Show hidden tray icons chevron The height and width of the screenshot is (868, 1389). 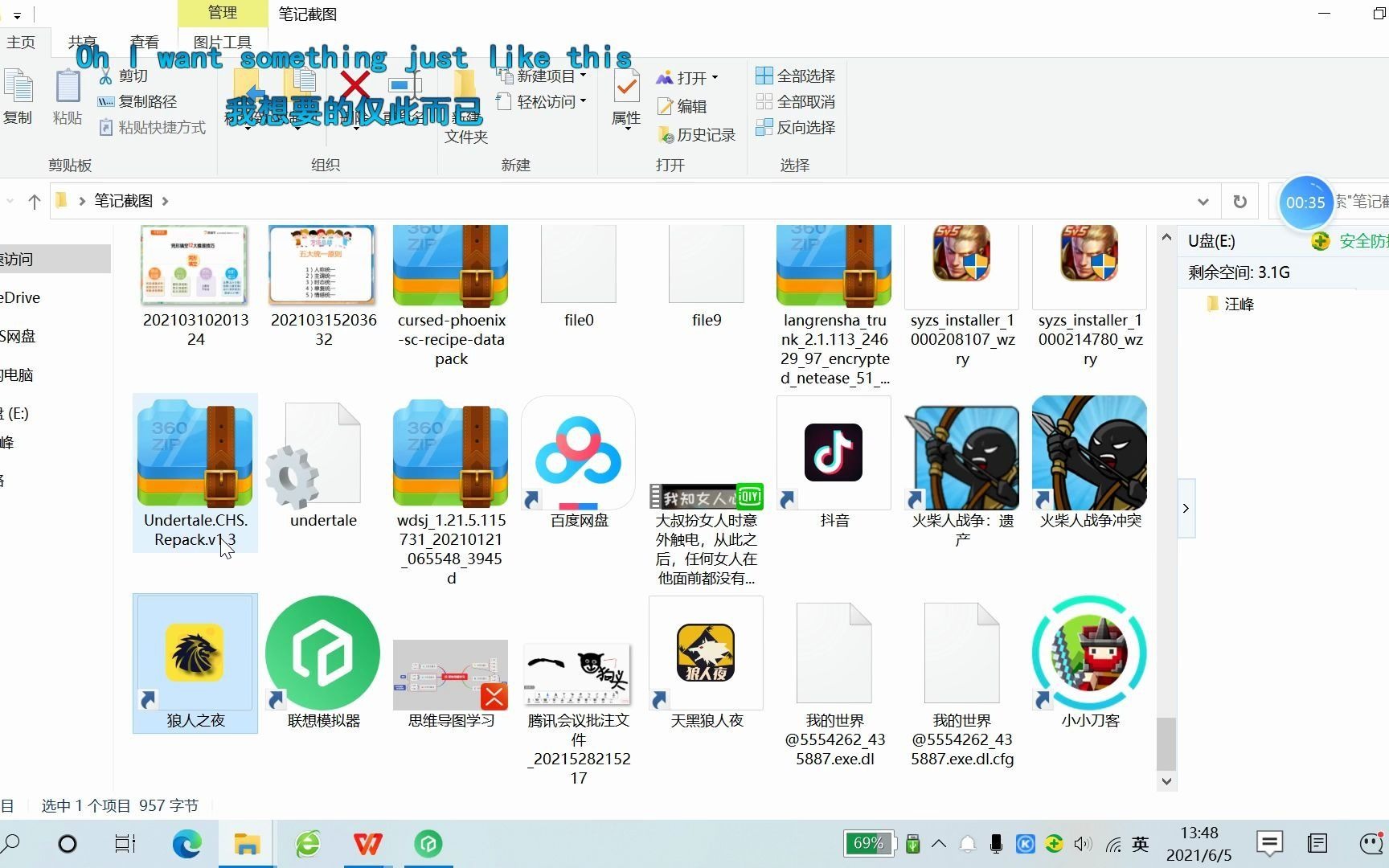point(938,844)
